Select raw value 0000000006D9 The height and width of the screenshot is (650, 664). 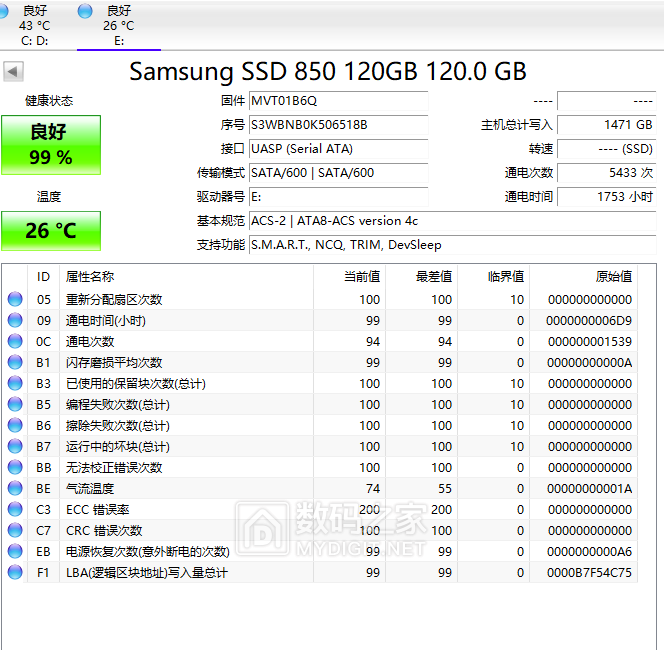click(589, 321)
